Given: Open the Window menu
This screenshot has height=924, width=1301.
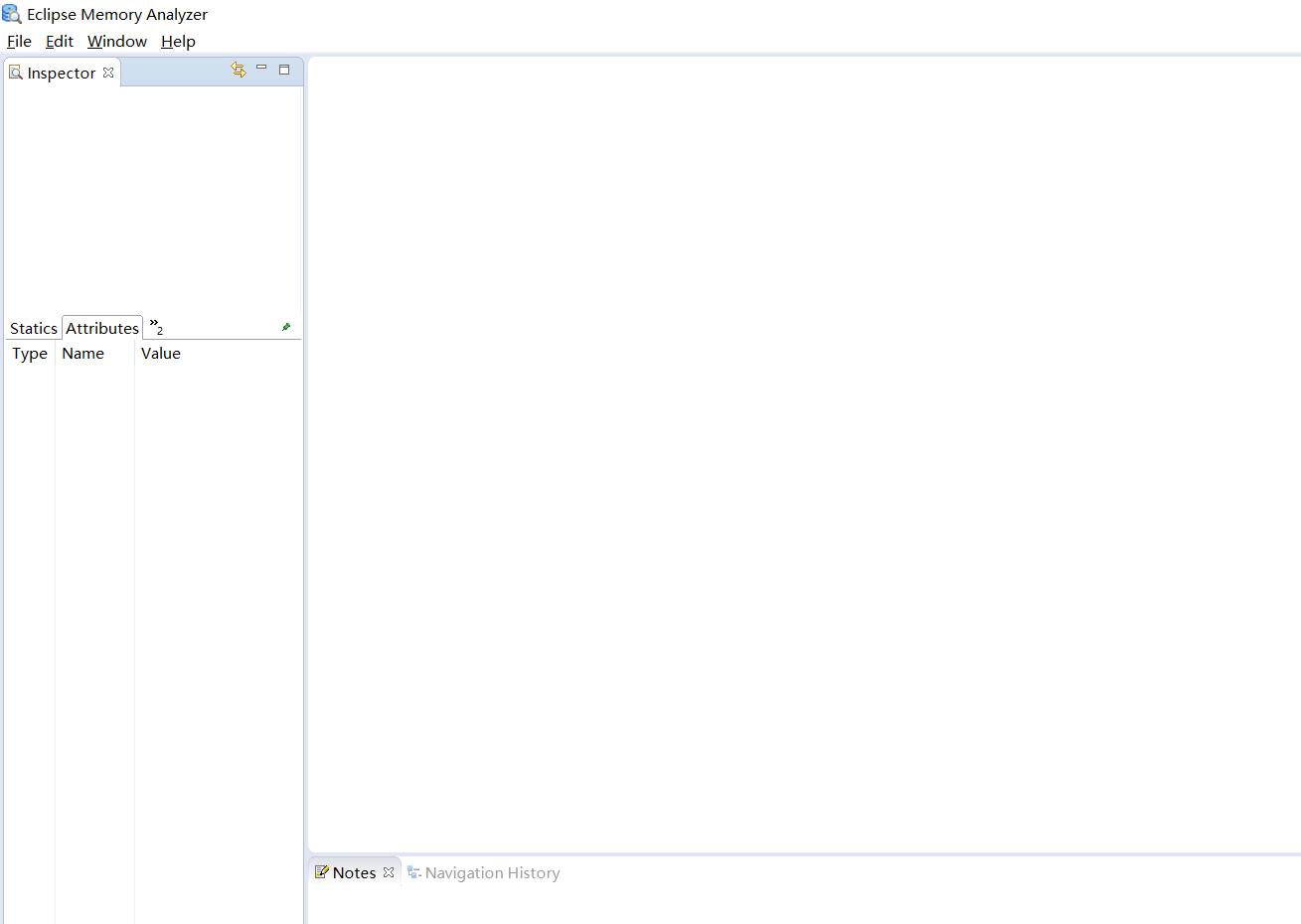Looking at the screenshot, I should point(116,41).
